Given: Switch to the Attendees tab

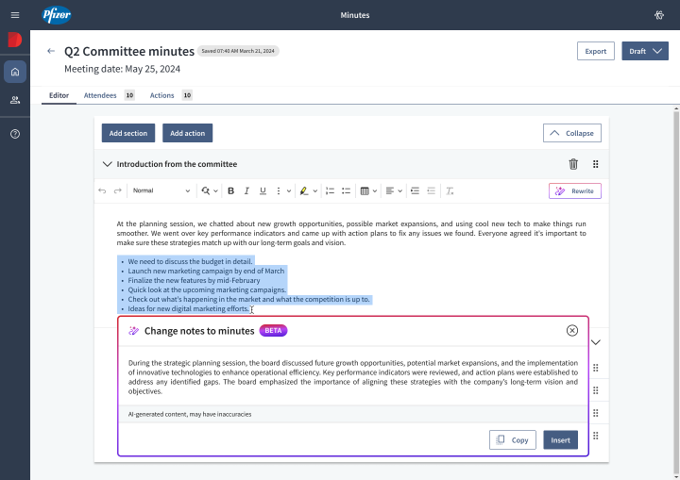Looking at the screenshot, I should coord(100,95).
